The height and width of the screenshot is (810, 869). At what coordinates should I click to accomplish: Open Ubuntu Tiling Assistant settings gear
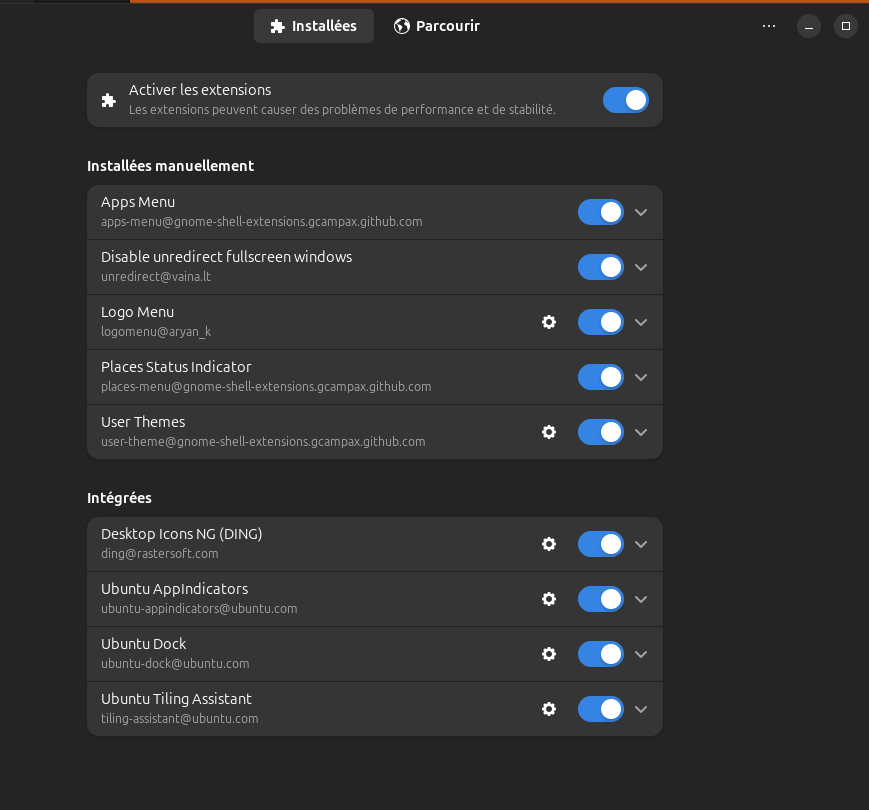(x=549, y=709)
